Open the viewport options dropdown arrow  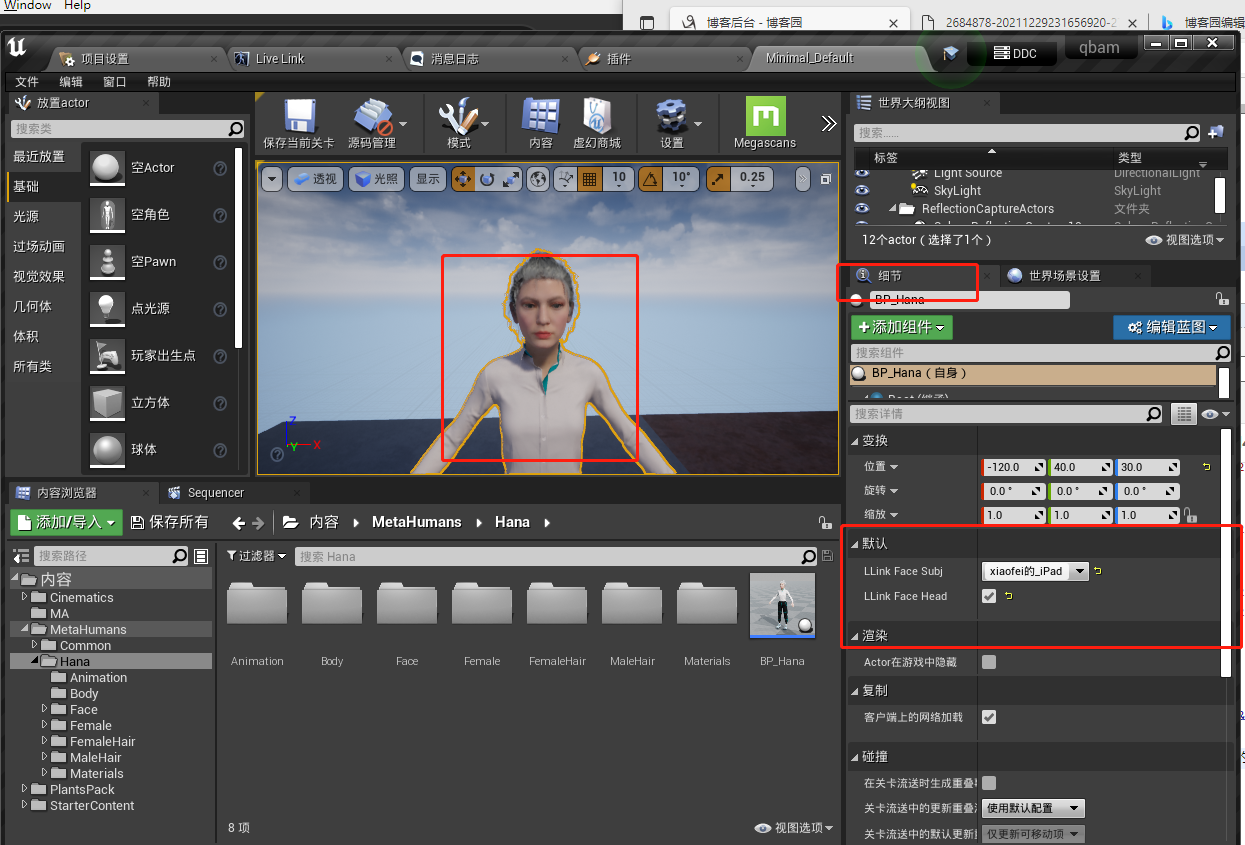(x=272, y=179)
